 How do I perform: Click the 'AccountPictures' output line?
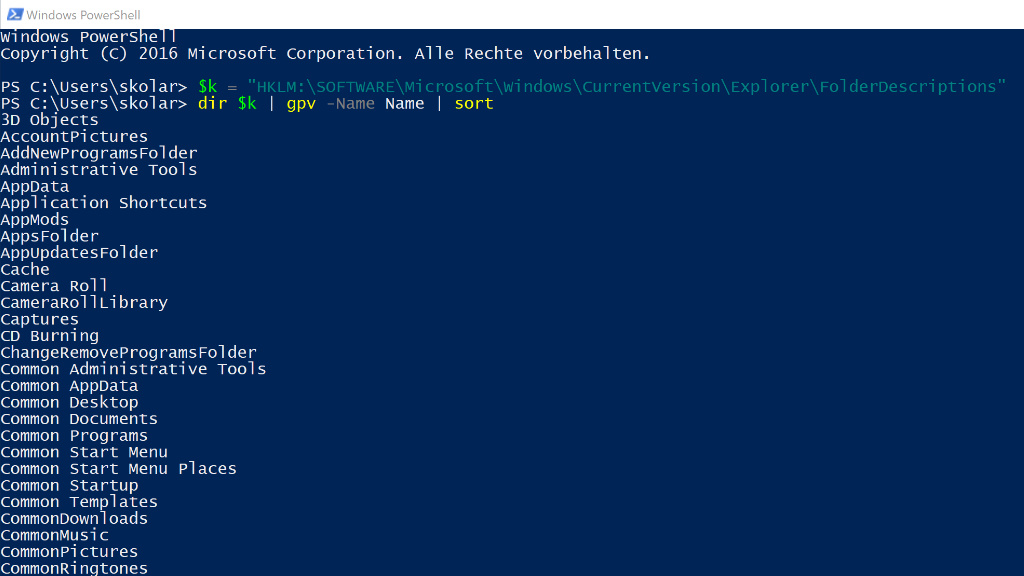[x=74, y=137]
